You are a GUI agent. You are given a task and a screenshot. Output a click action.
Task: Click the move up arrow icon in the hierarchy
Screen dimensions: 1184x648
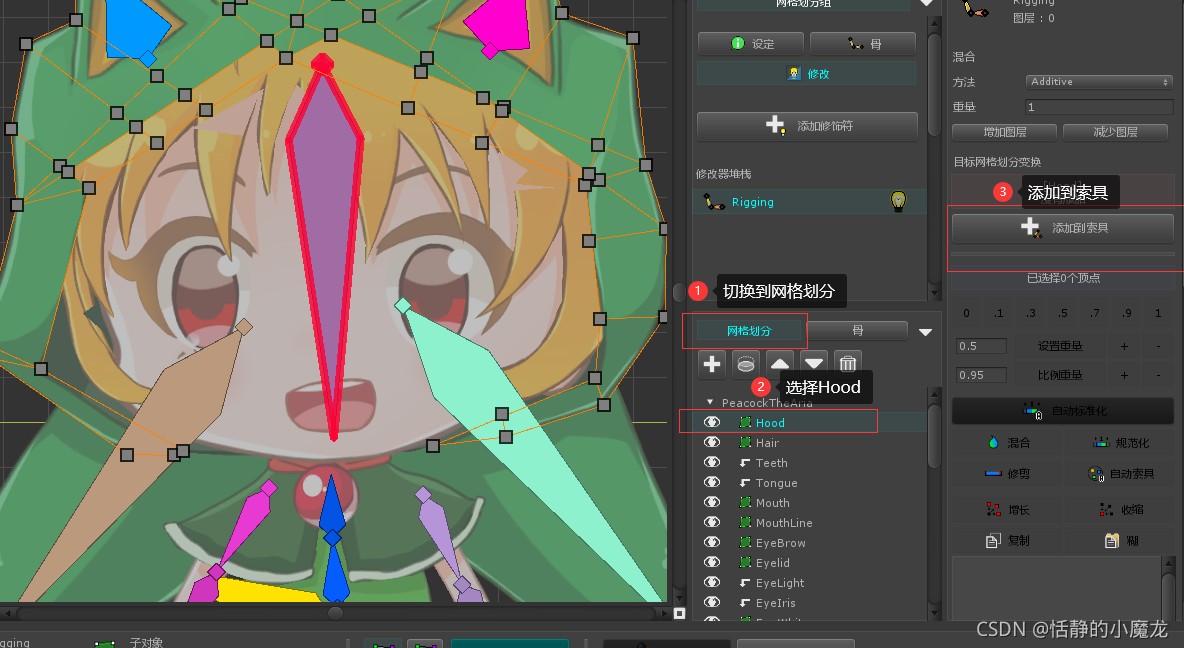click(x=780, y=364)
